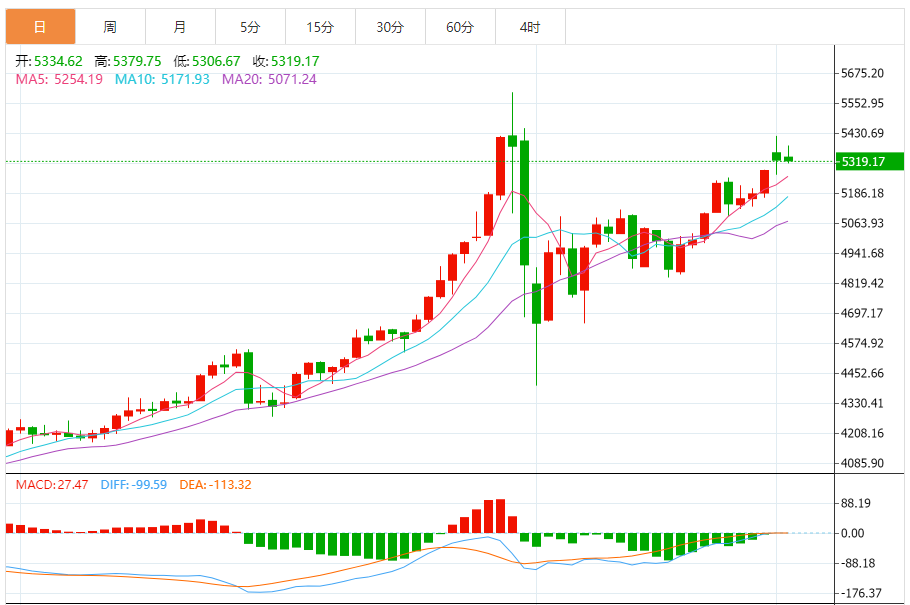Click the 5675.20 price axis label
Screen dimensions: 910x605
click(862, 73)
